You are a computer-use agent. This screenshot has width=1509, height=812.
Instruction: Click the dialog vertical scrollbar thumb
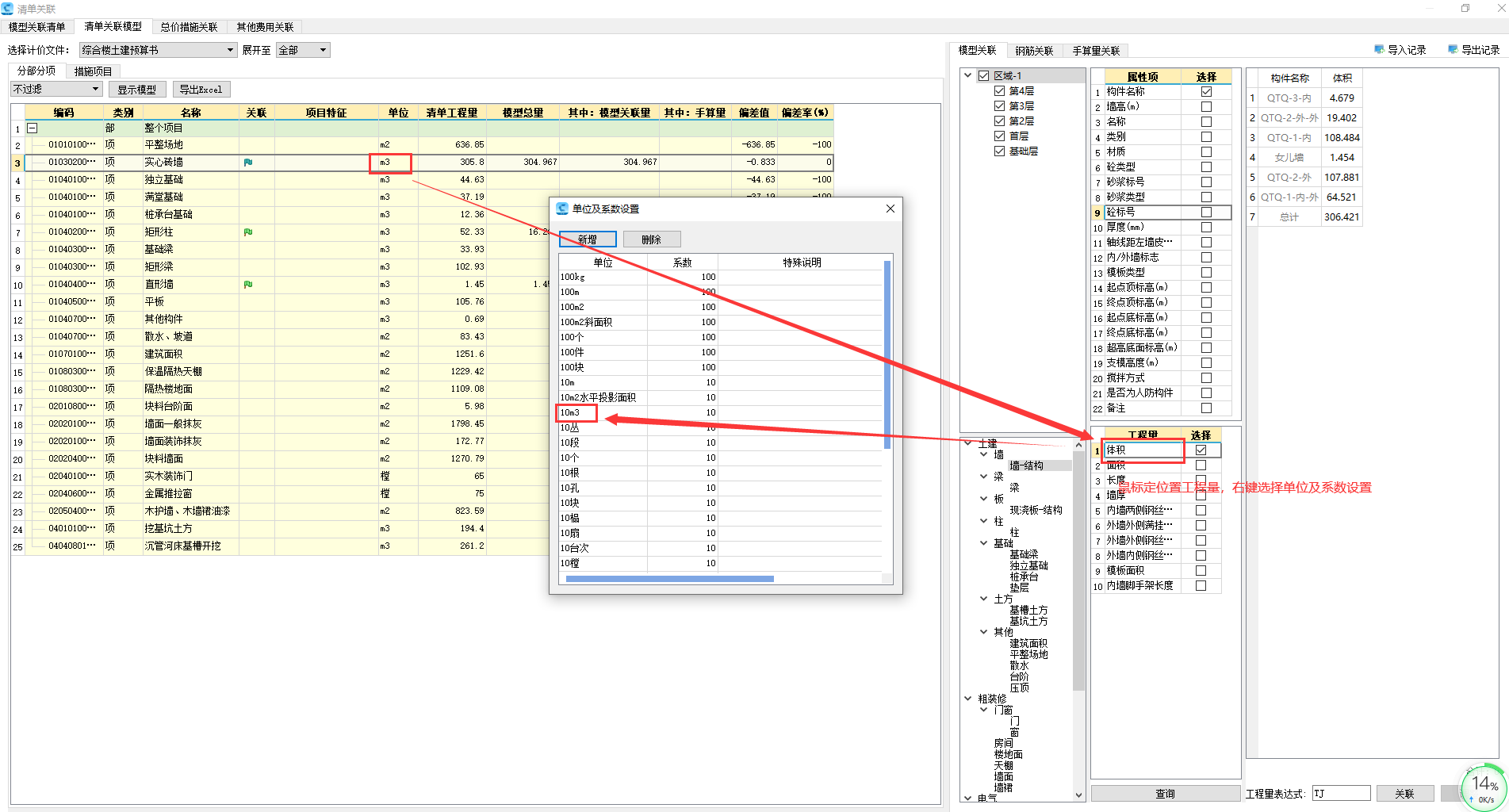(x=887, y=354)
